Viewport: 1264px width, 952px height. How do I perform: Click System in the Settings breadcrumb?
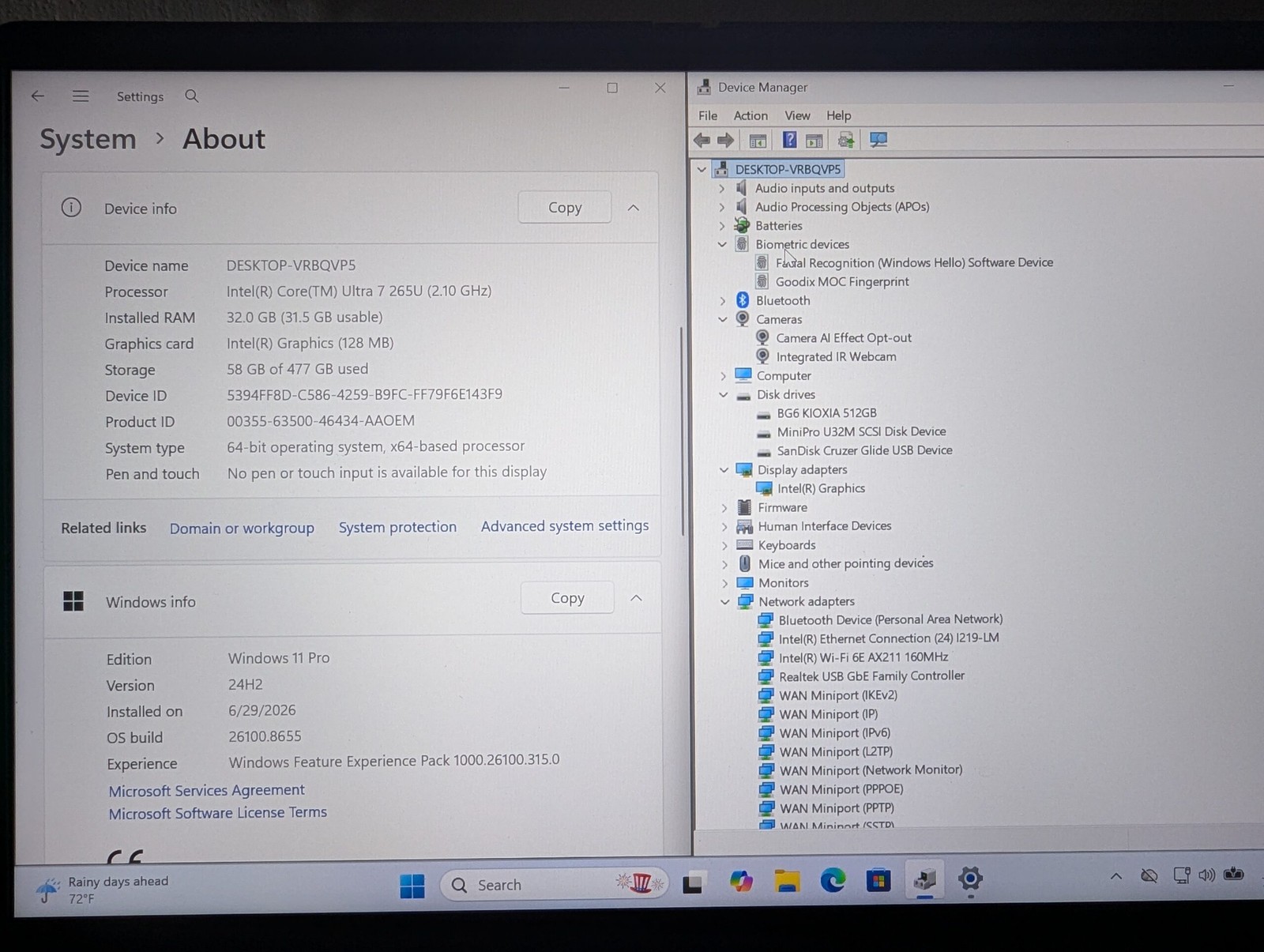pos(88,140)
